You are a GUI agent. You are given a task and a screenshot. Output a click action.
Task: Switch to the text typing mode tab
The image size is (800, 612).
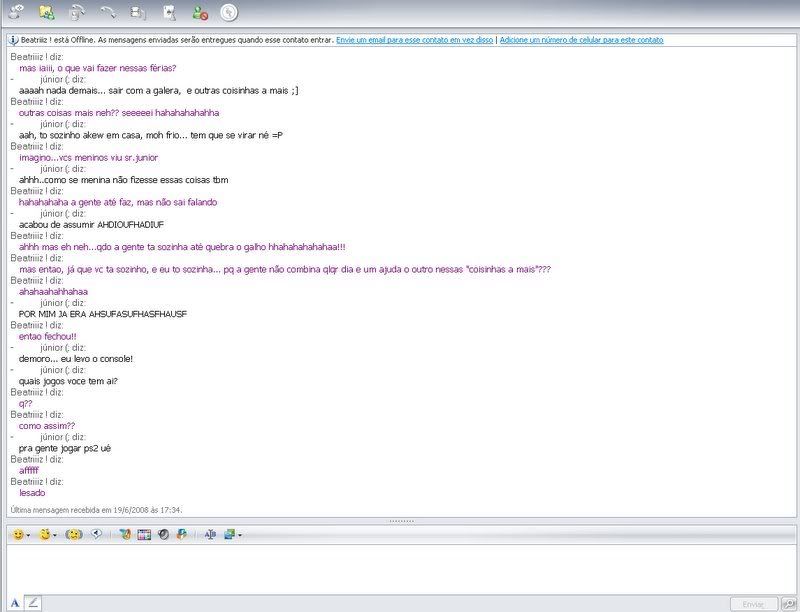(16, 603)
